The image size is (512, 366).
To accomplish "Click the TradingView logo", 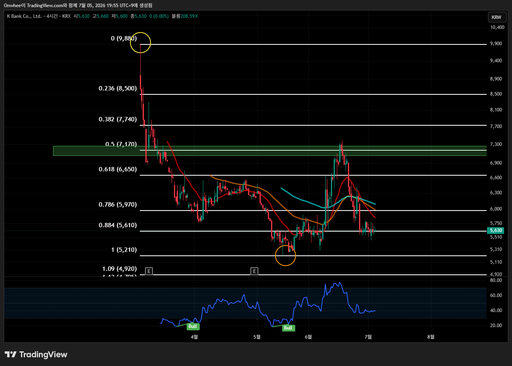I will [x=36, y=354].
